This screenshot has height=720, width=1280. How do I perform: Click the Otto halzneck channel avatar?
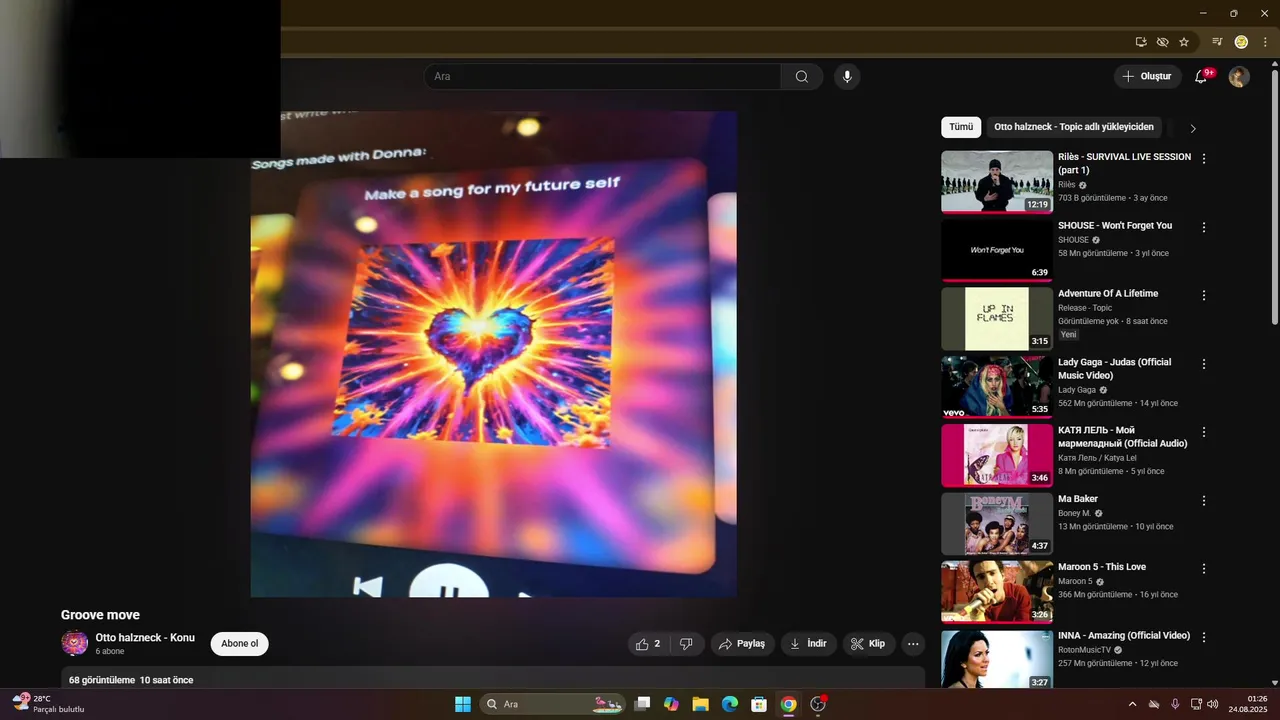click(74, 643)
